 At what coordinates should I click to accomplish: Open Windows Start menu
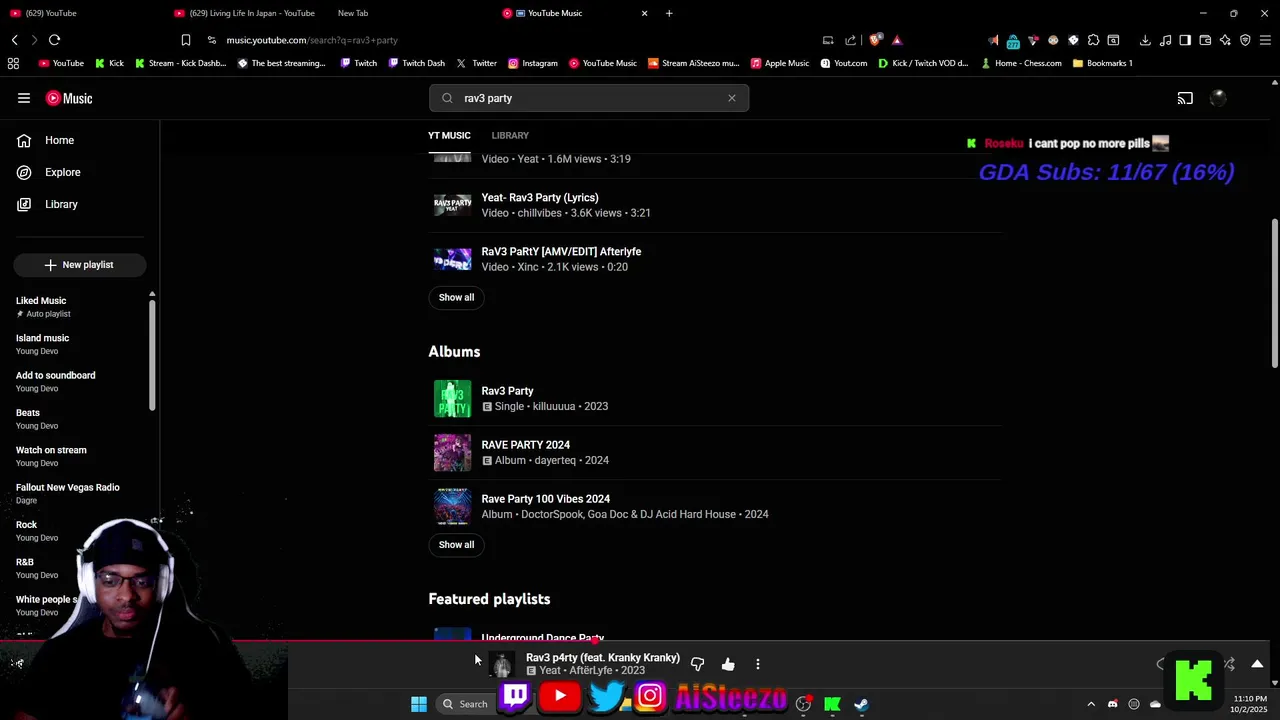pos(419,704)
